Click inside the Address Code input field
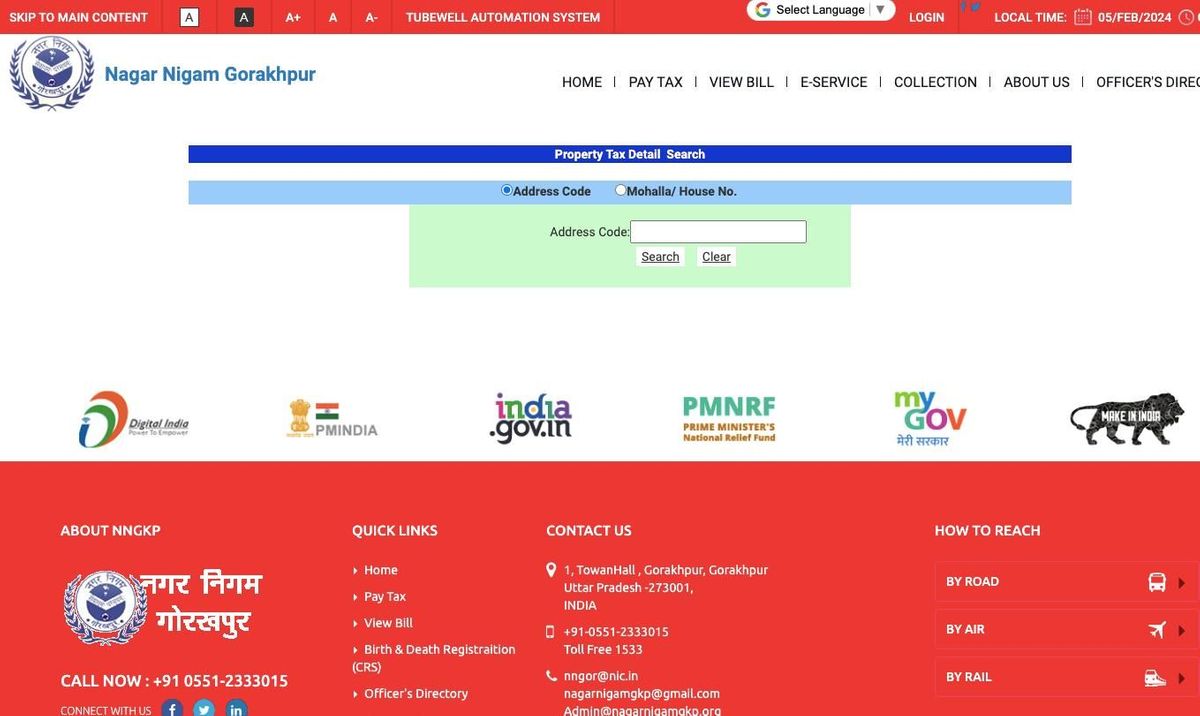 coord(717,231)
